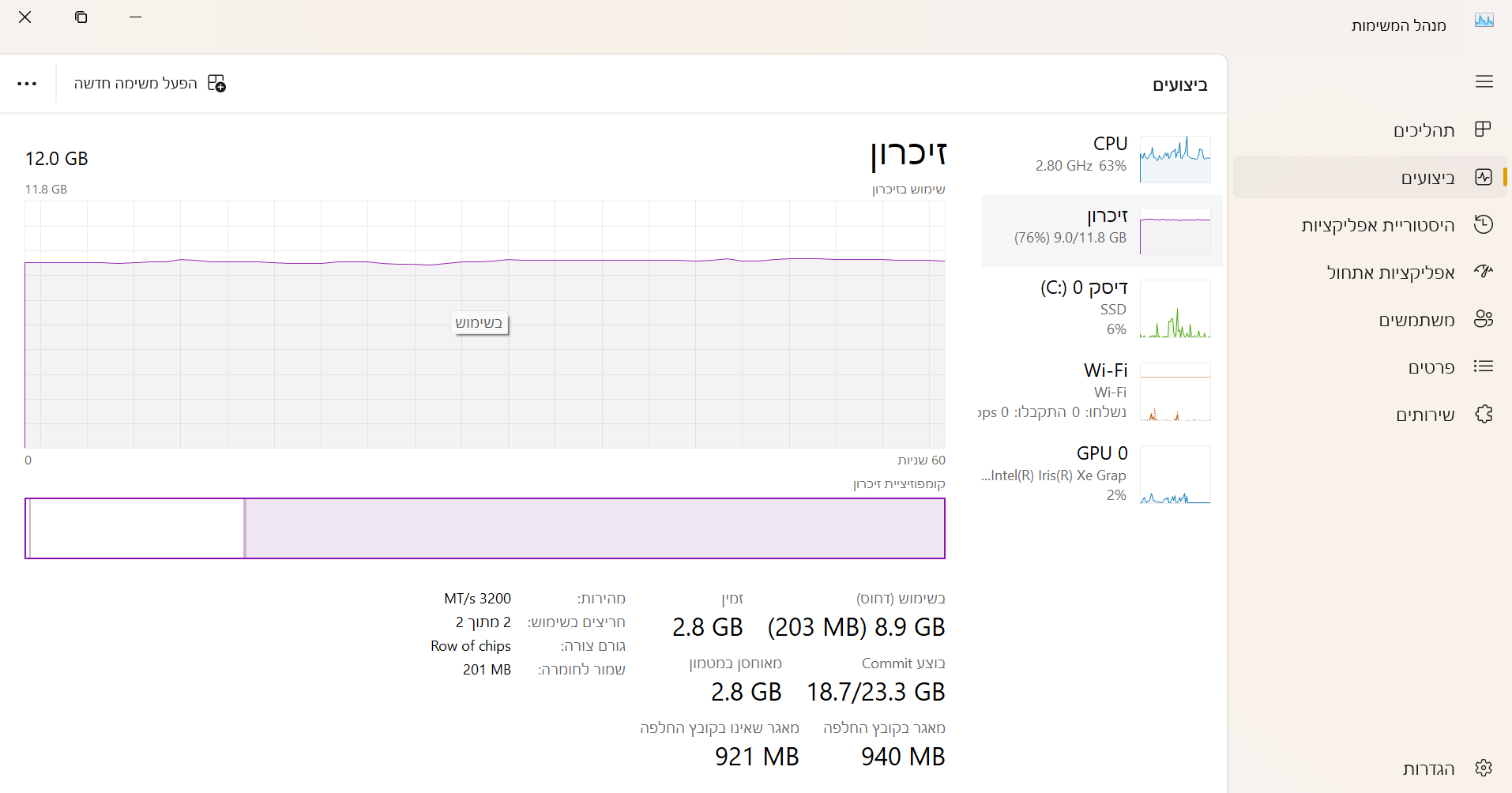Click the SSD 6% disk usage text
This screenshot has width=1512, height=793.
coord(1114,319)
